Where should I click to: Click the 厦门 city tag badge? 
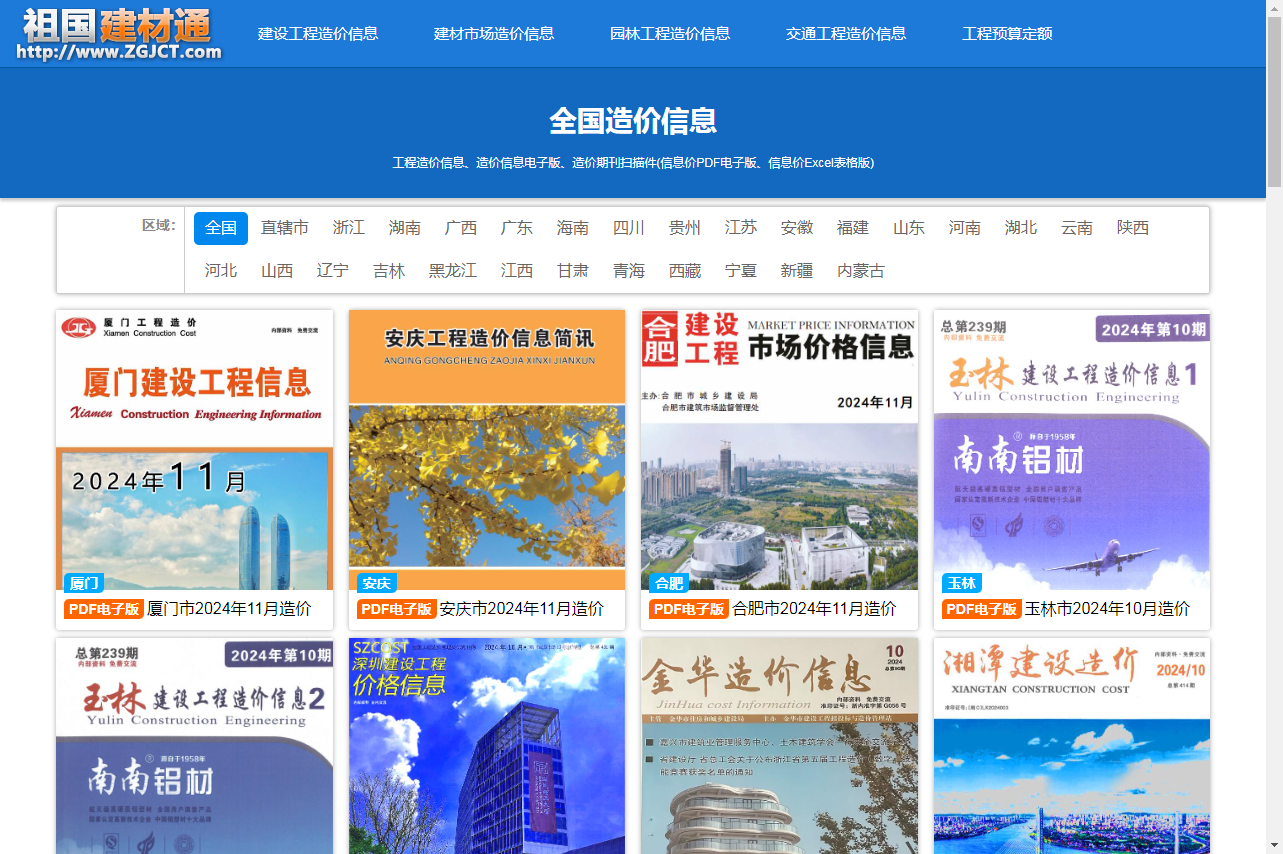(84, 583)
